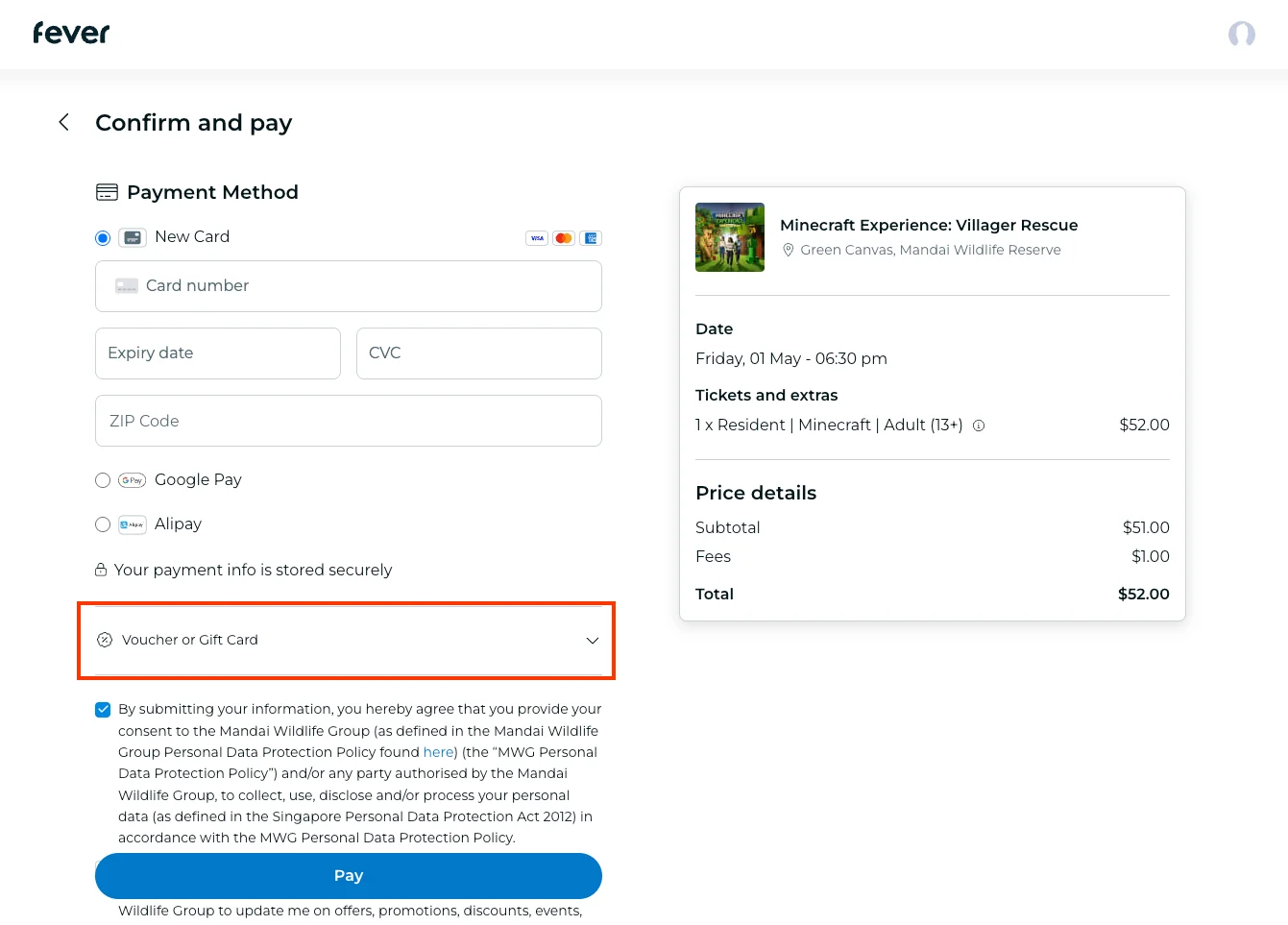Click the Card number input field
Image resolution: width=1288 pixels, height=925 pixels.
pyautogui.click(x=349, y=286)
